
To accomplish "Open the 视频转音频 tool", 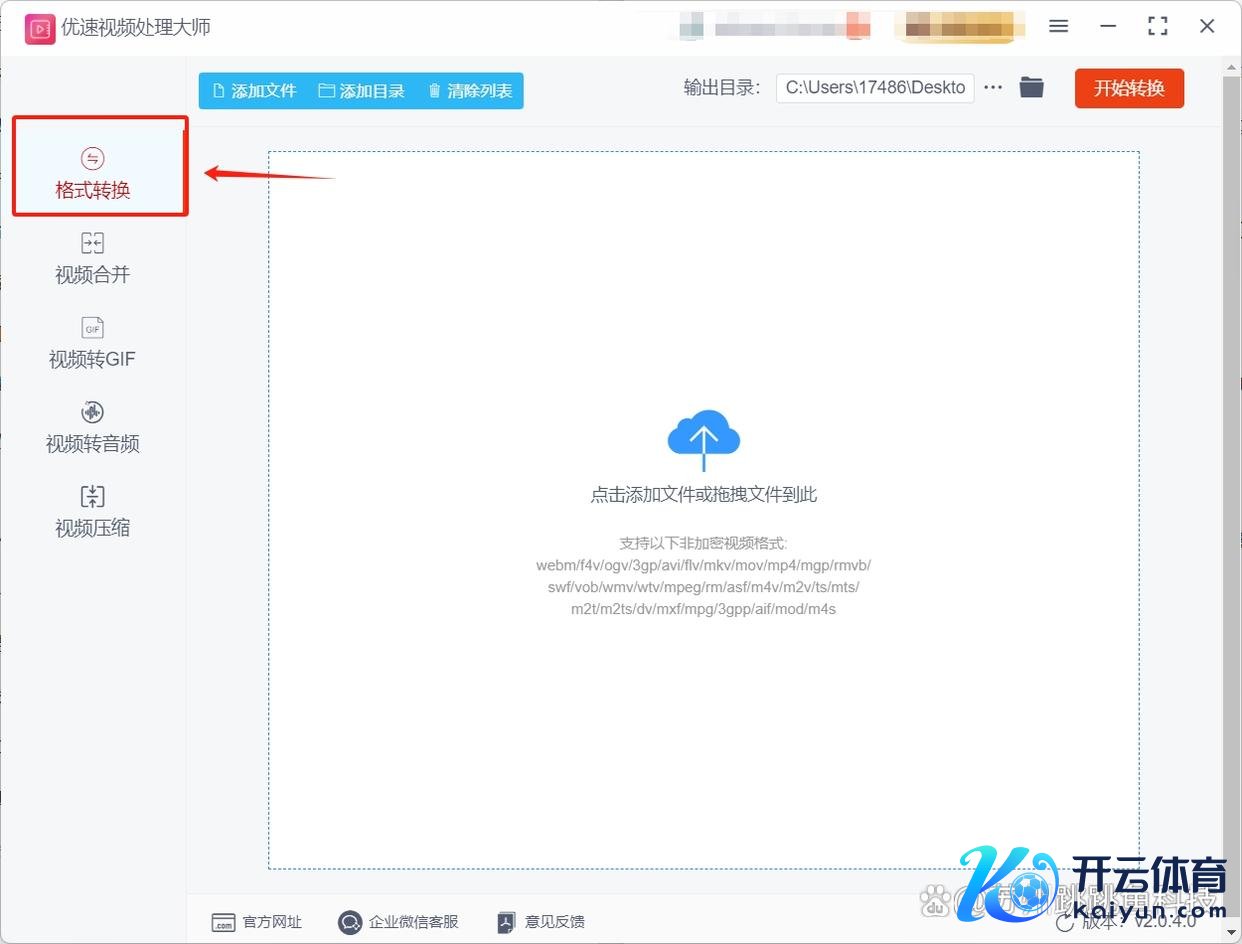I will click(x=92, y=428).
